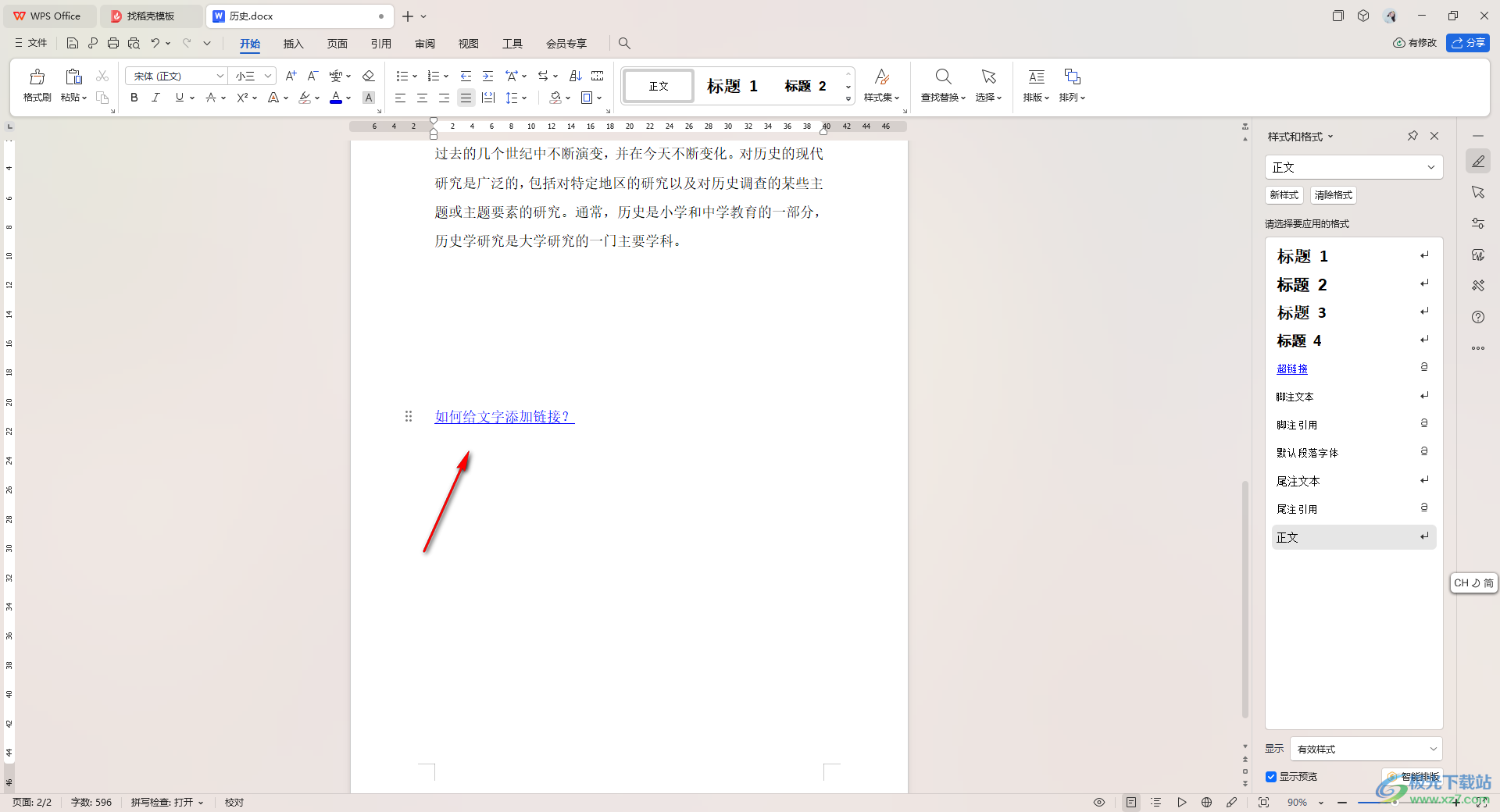
Task: Click the more options dots in sidebar
Action: coord(1478,348)
